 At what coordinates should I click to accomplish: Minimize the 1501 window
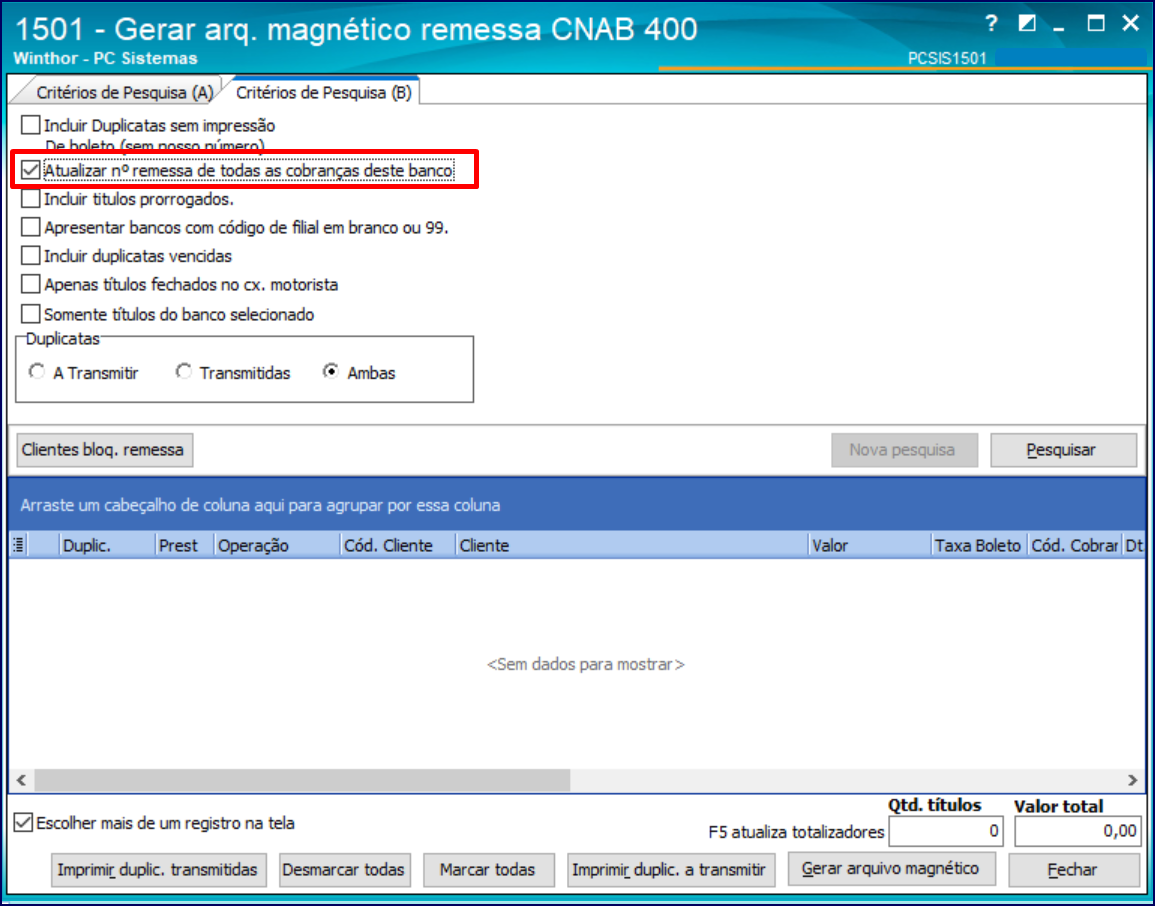(1059, 28)
